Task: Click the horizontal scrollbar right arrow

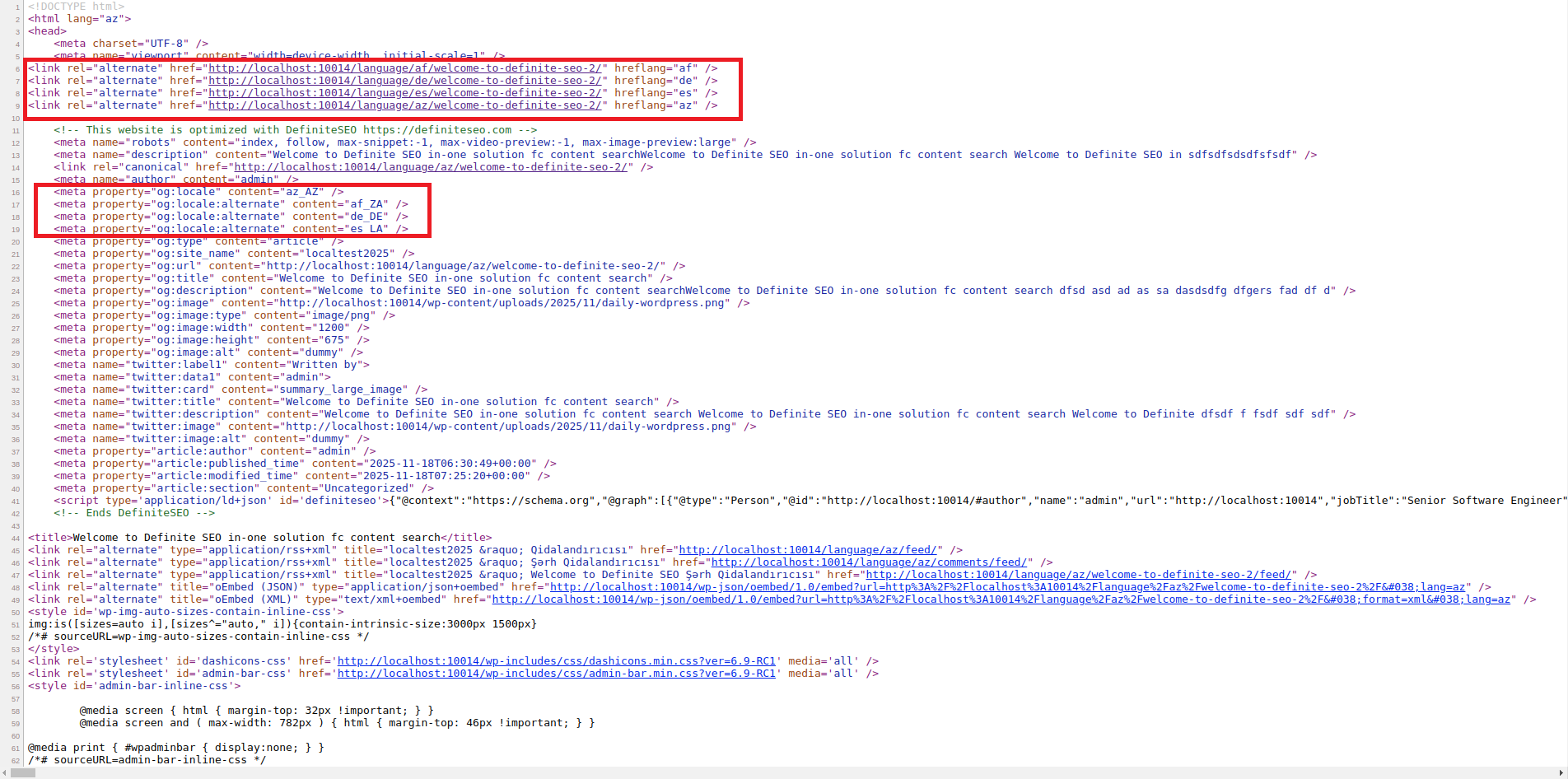Action: pos(1562,772)
